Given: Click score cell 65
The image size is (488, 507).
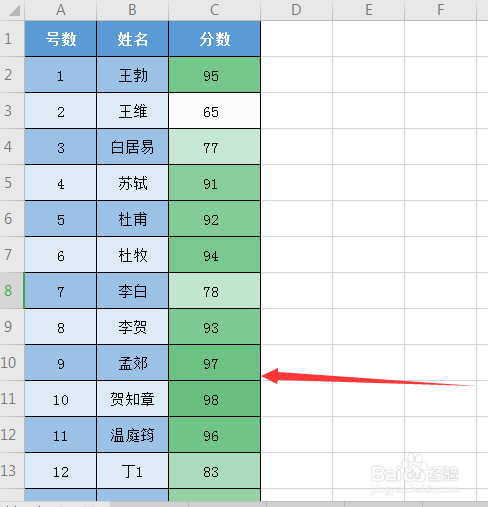Looking at the screenshot, I should pos(215,111).
